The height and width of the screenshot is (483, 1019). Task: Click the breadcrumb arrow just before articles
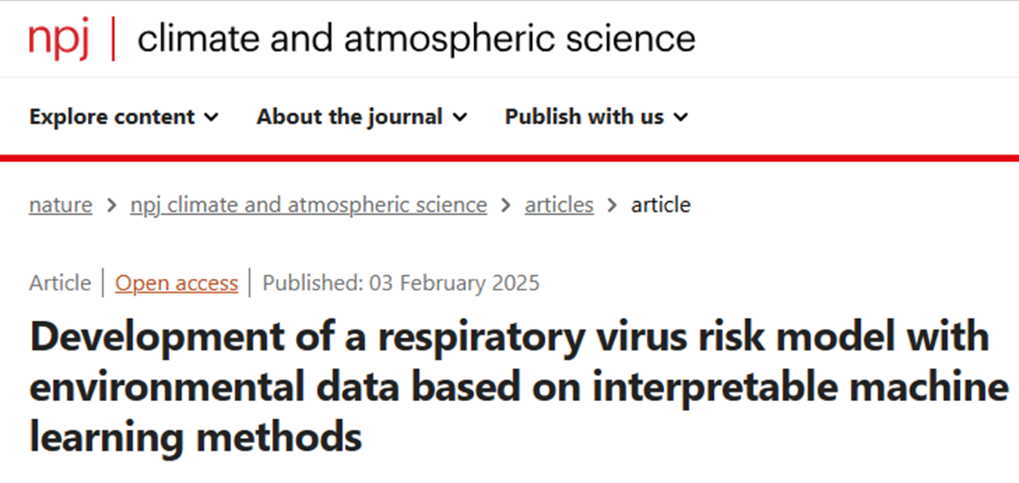506,205
